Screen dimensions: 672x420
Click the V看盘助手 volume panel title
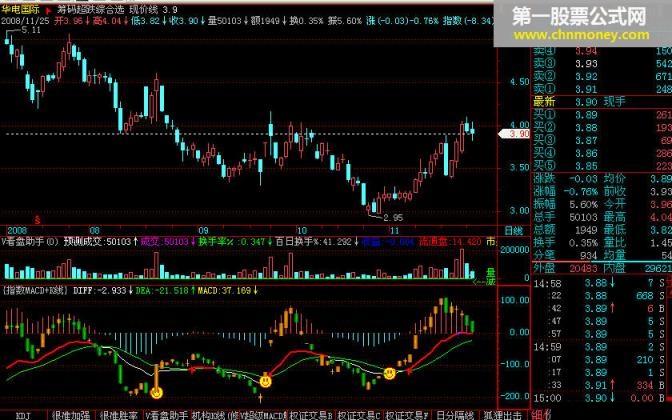point(30,242)
